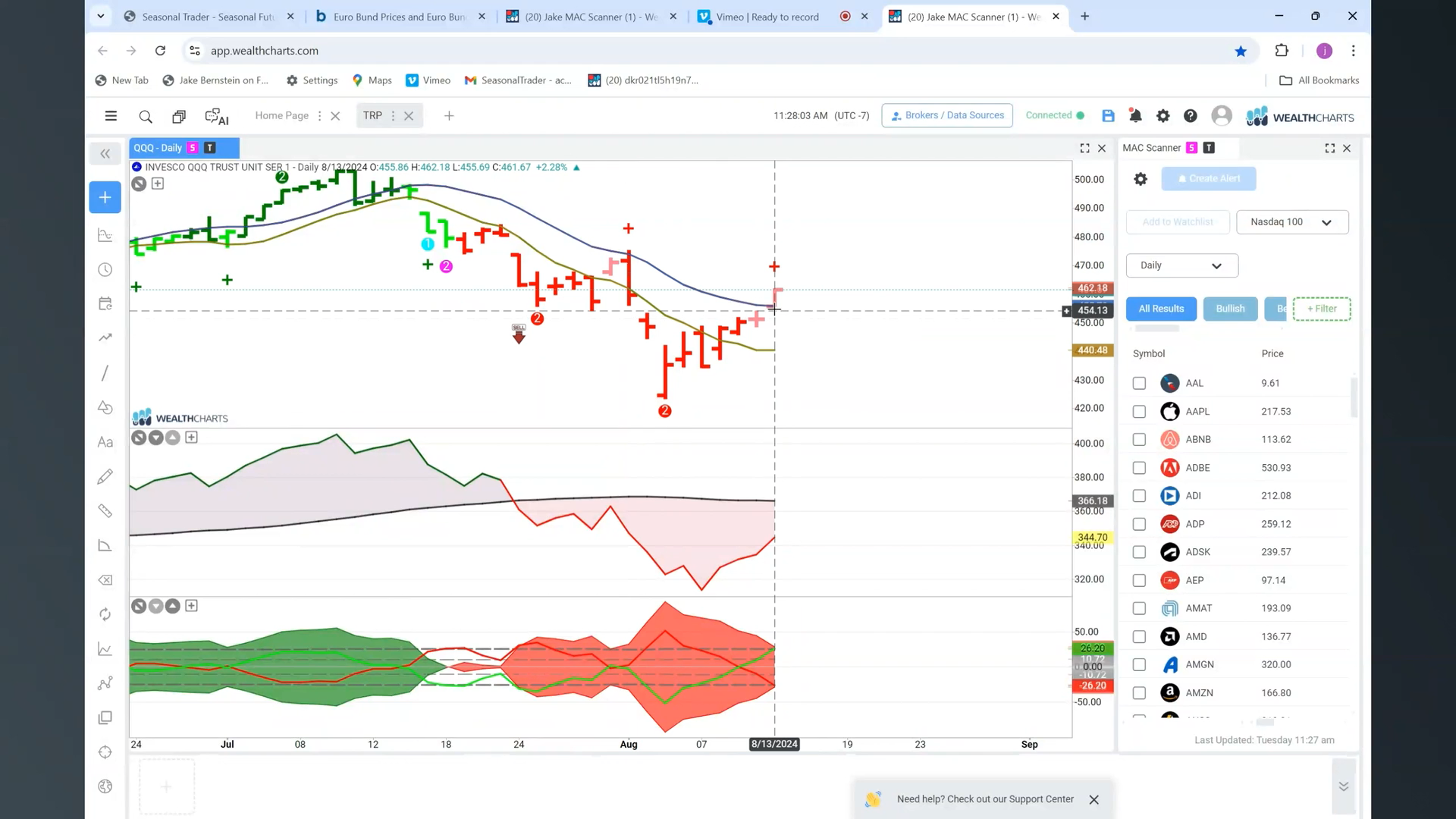Viewport: 1456px width, 819px height.
Task: Open the hamburger main menu
Action: [111, 116]
